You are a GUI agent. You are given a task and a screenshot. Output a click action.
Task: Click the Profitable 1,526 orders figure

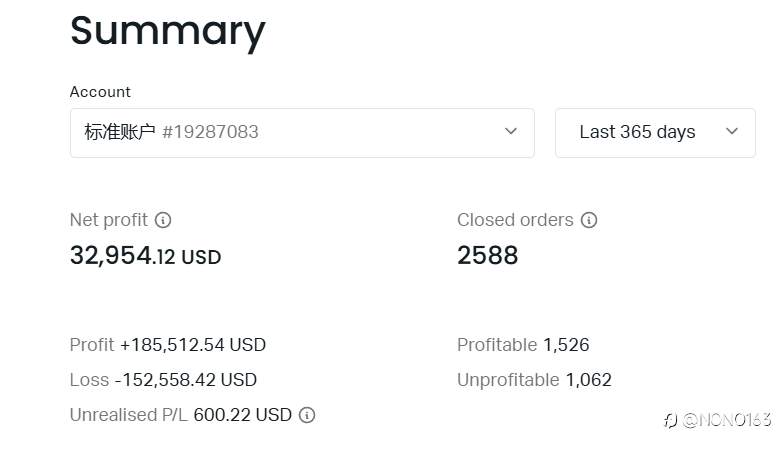(x=566, y=345)
